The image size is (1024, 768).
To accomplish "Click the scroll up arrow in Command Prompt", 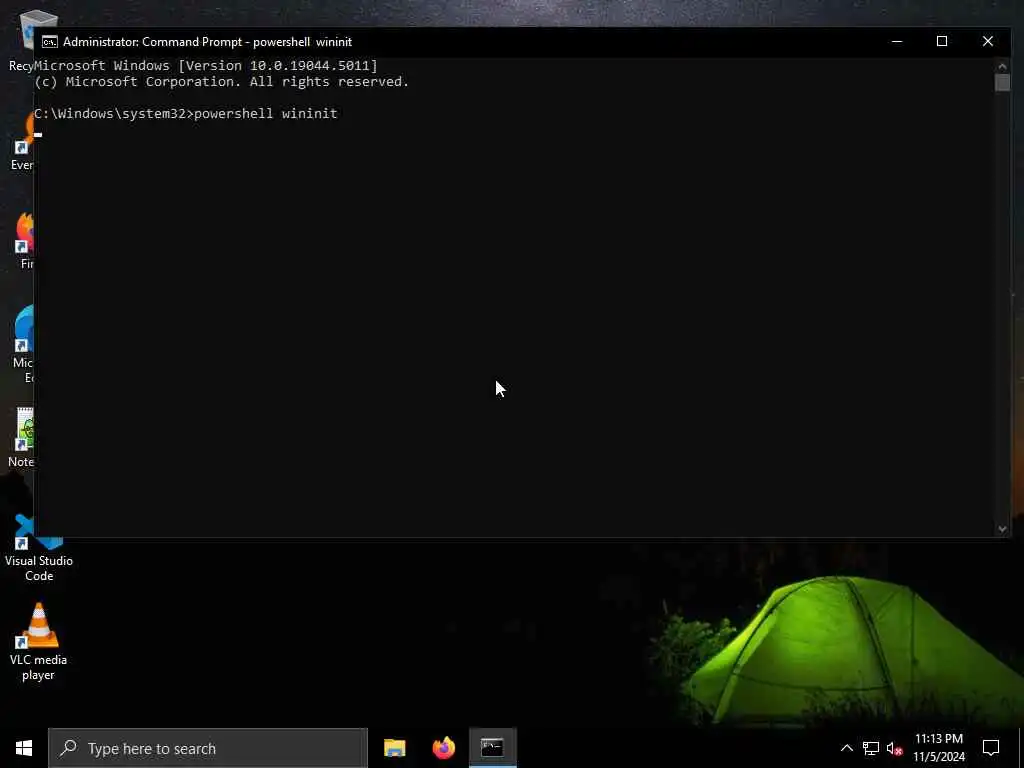I will tap(1002, 66).
